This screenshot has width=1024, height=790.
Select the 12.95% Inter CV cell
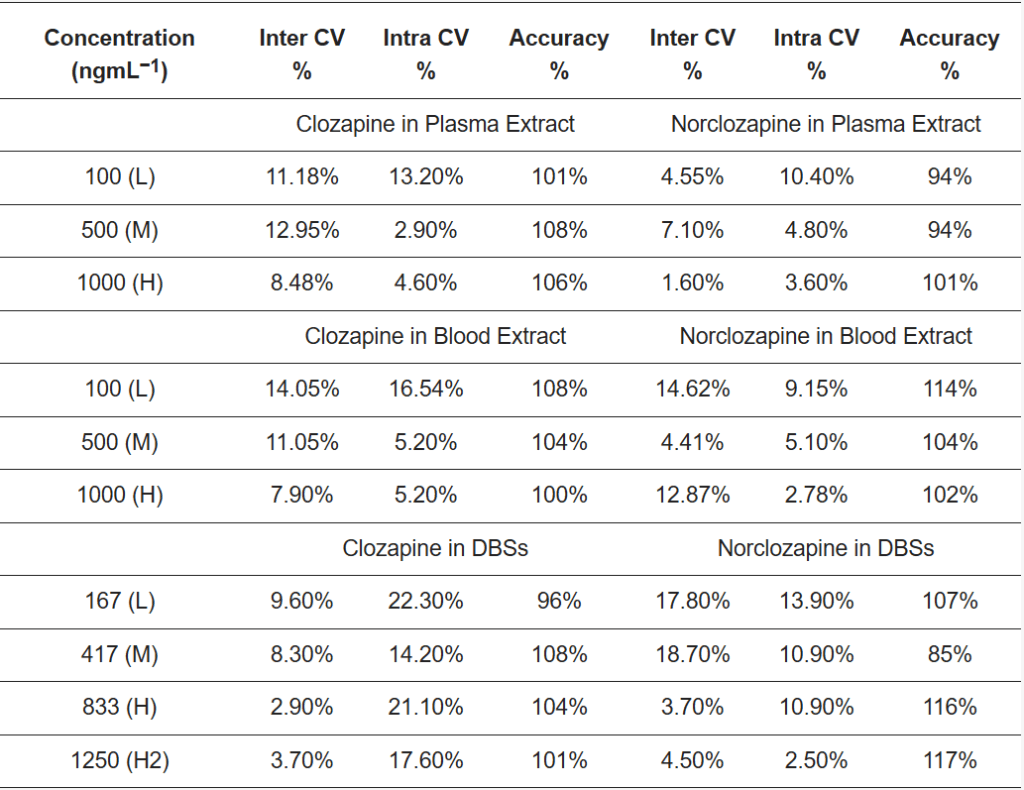tap(302, 230)
